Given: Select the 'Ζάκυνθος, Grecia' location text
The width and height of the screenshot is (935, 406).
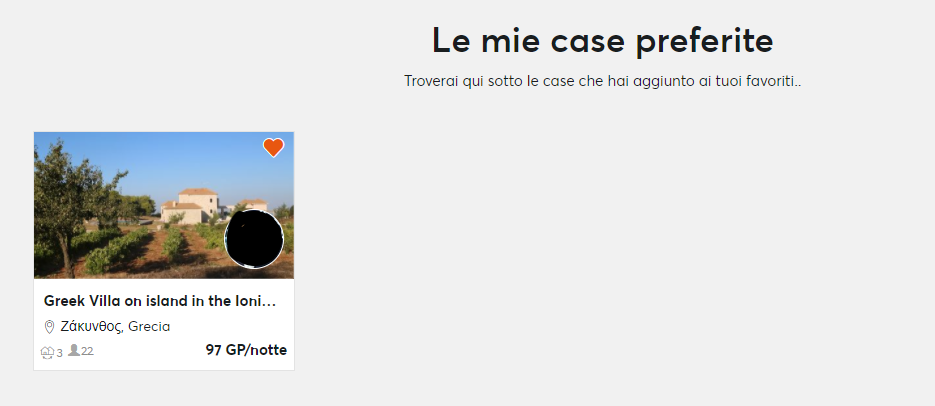Looking at the screenshot, I should (115, 327).
